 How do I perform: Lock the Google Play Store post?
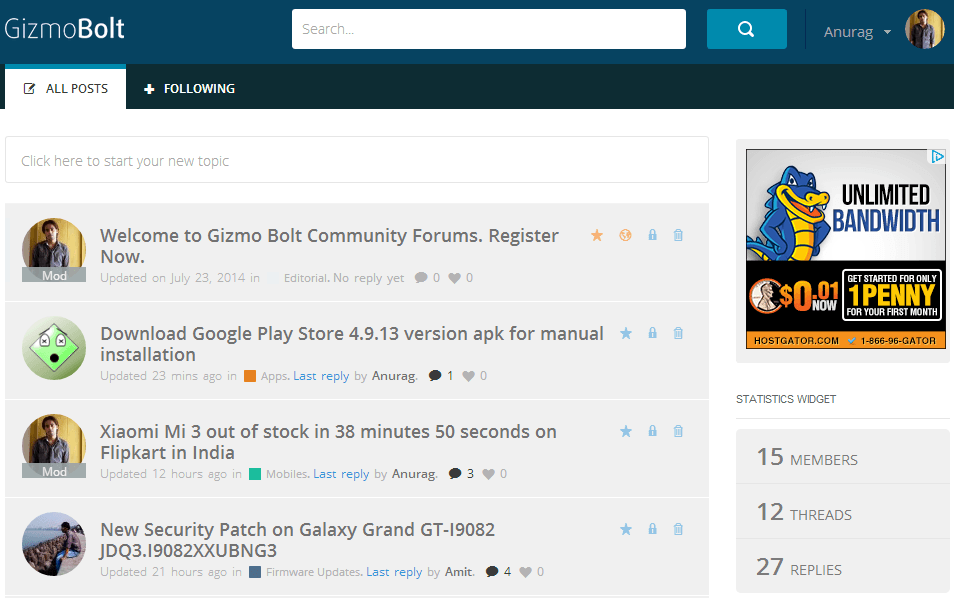[652, 333]
